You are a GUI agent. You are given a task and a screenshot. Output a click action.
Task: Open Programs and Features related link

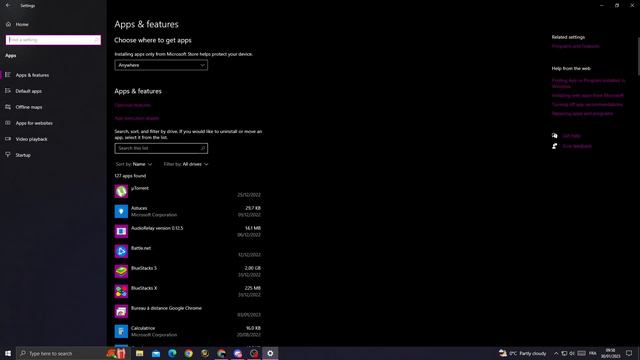[x=576, y=46]
